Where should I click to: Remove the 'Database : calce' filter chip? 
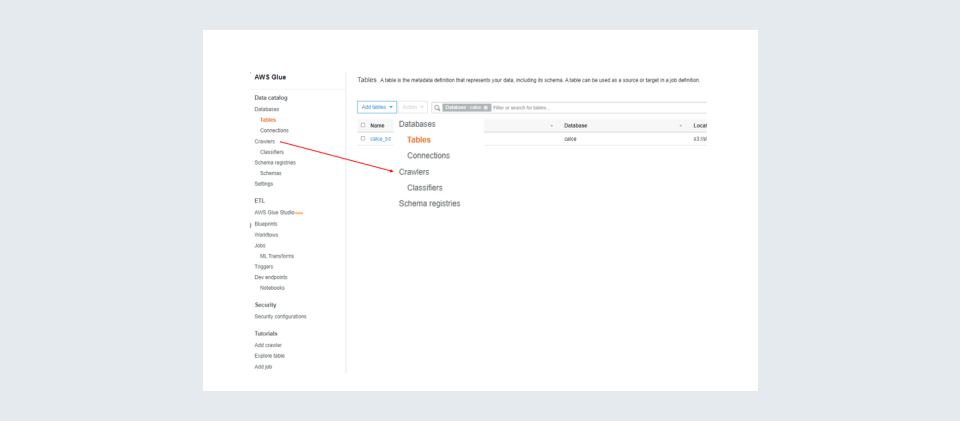[486, 108]
